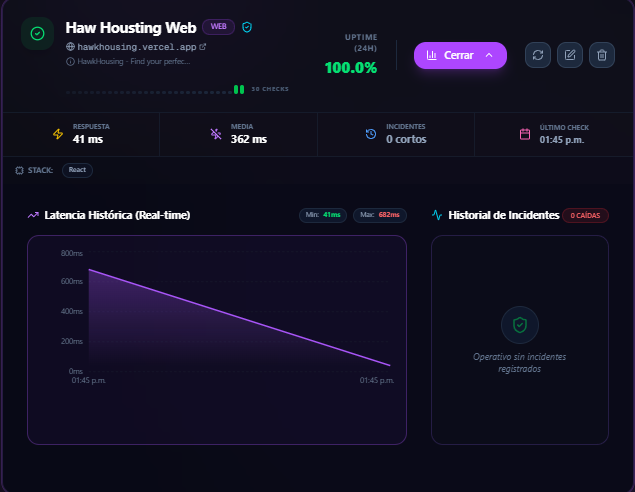Viewport: 635px width, 492px height.
Task: Click the 0 Caídas incidents badge
Action: 585,215
